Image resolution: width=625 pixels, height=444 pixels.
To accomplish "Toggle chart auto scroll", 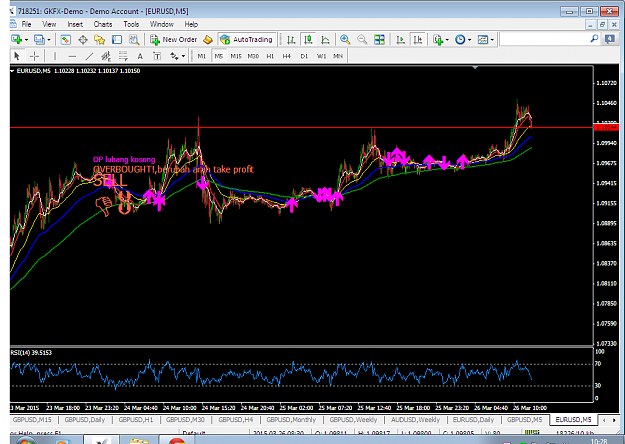I will [400, 39].
